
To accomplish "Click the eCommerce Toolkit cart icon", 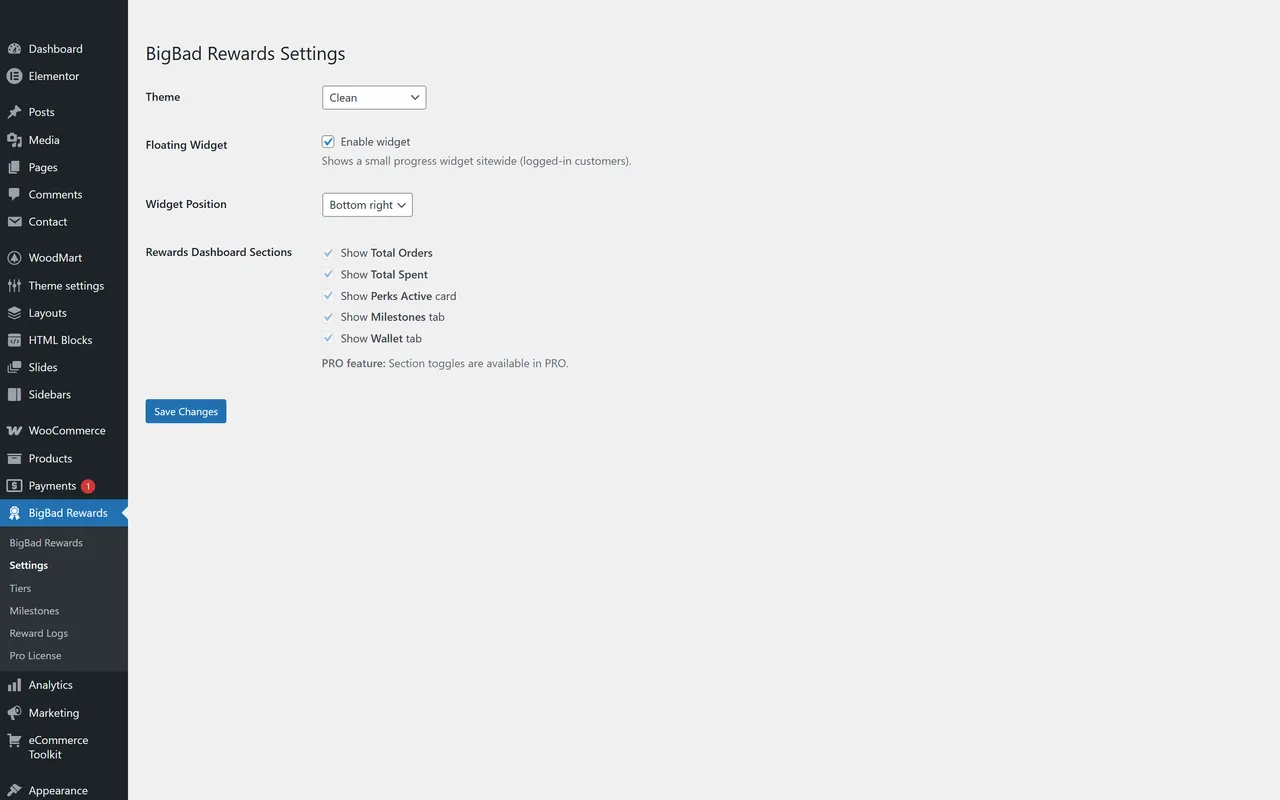I will tap(14, 741).
